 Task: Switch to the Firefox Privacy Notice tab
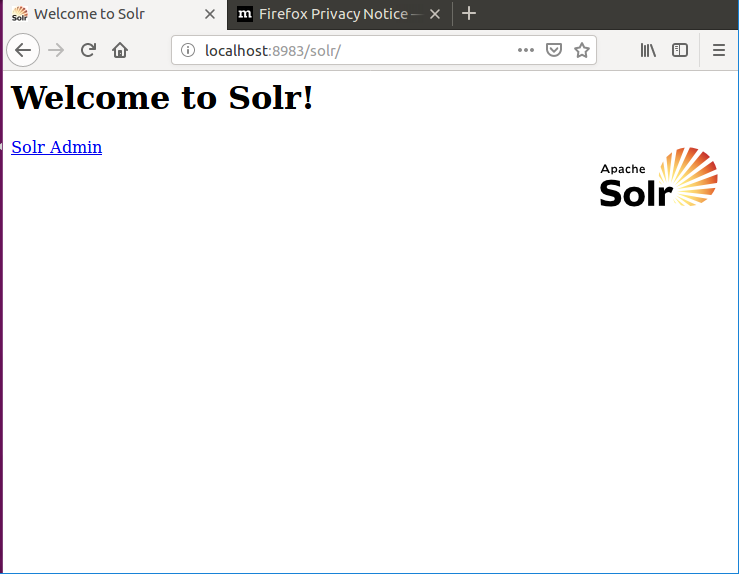[x=339, y=15]
